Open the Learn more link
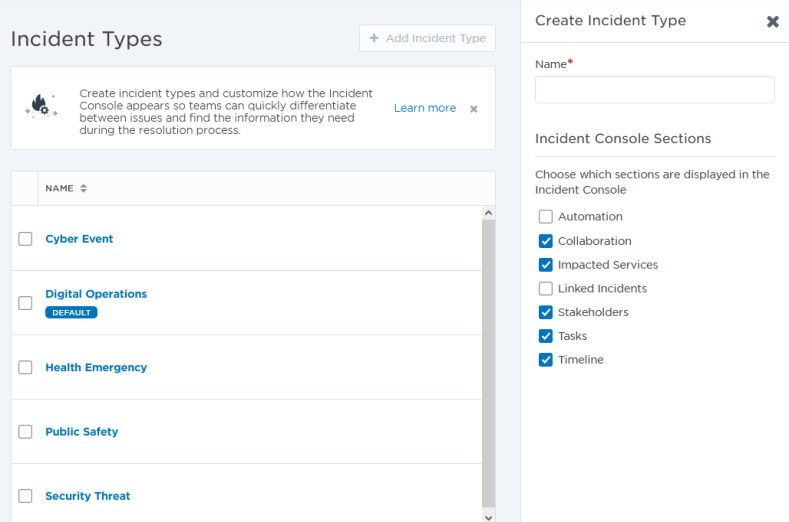 coord(424,108)
